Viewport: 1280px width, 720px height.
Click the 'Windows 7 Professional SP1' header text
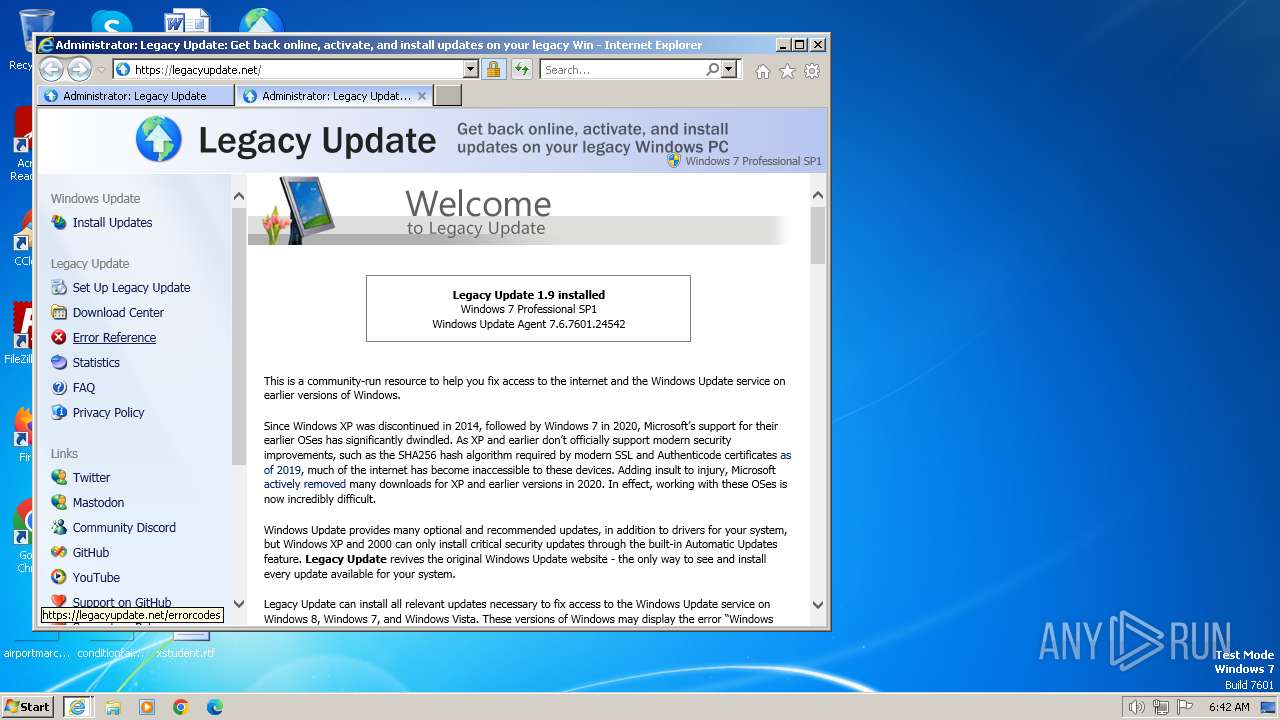(x=753, y=161)
